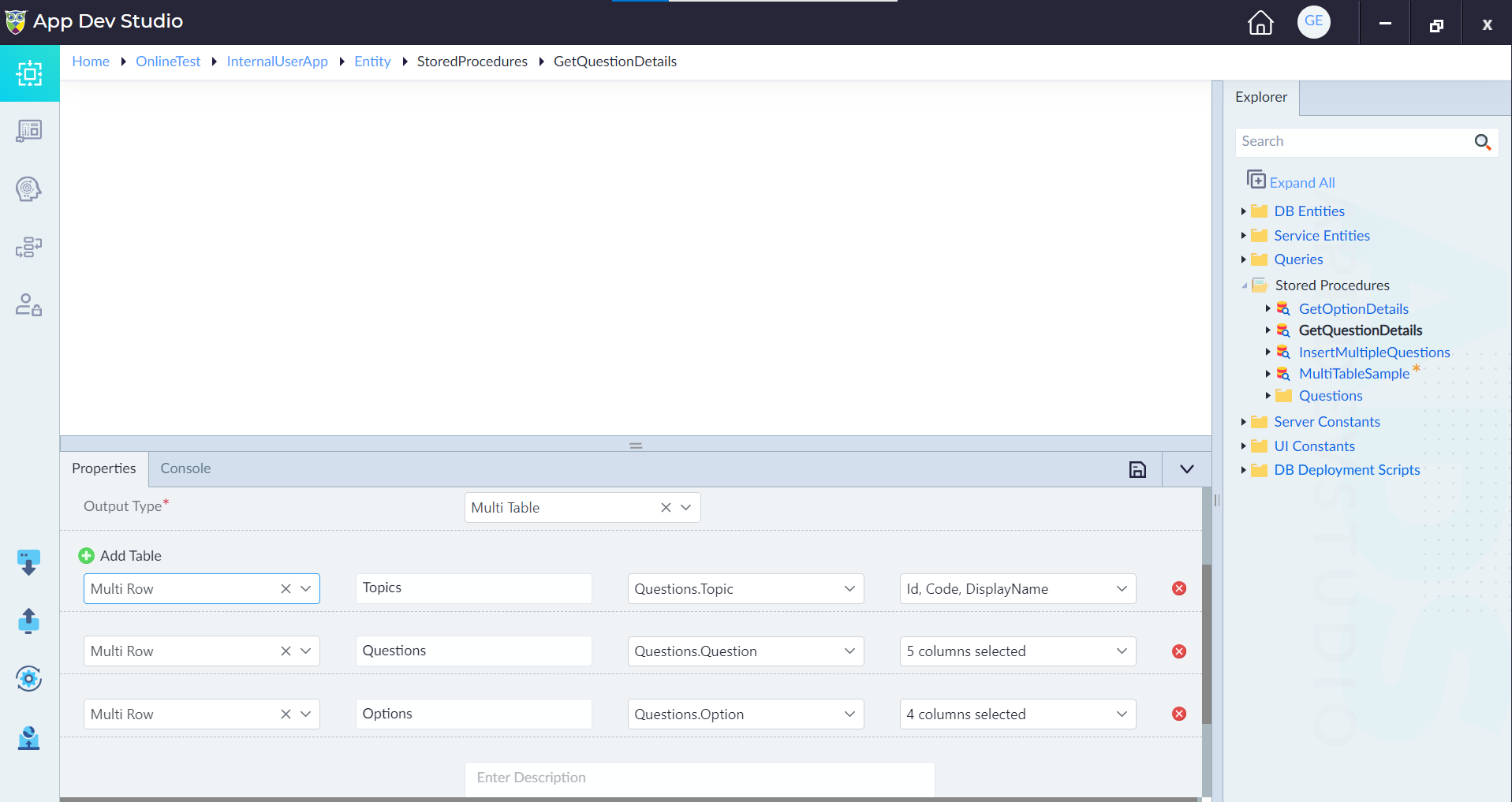
Task: Open the Id, Code, DisplayName columns dropdown
Action: 1018,588
